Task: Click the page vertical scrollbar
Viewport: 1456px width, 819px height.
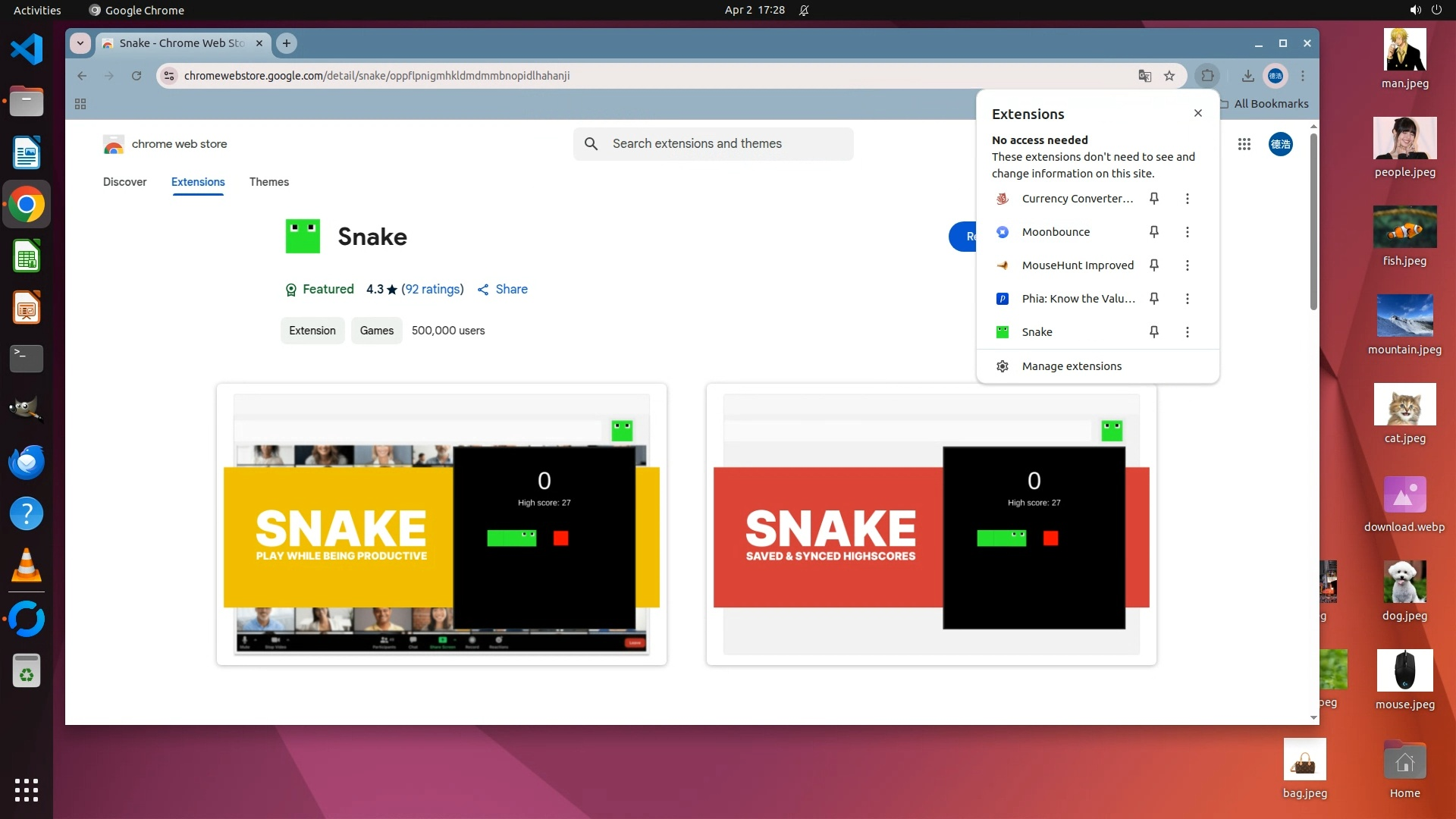Action: [x=1313, y=221]
